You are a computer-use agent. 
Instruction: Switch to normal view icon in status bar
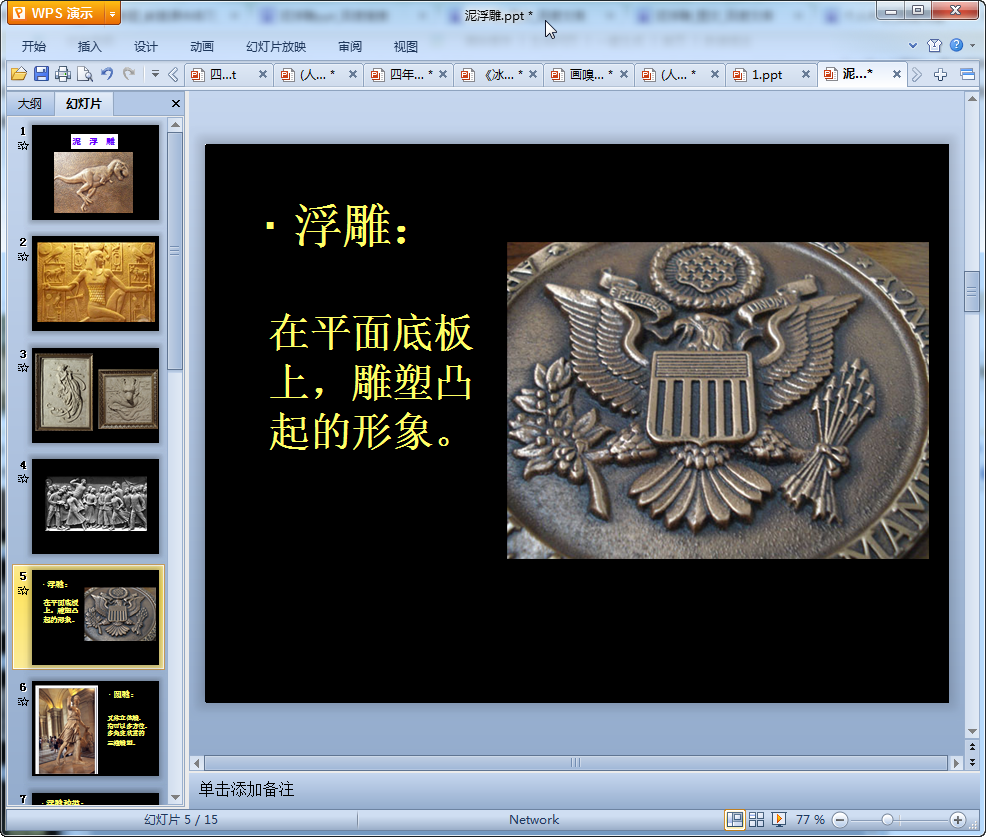coord(734,819)
